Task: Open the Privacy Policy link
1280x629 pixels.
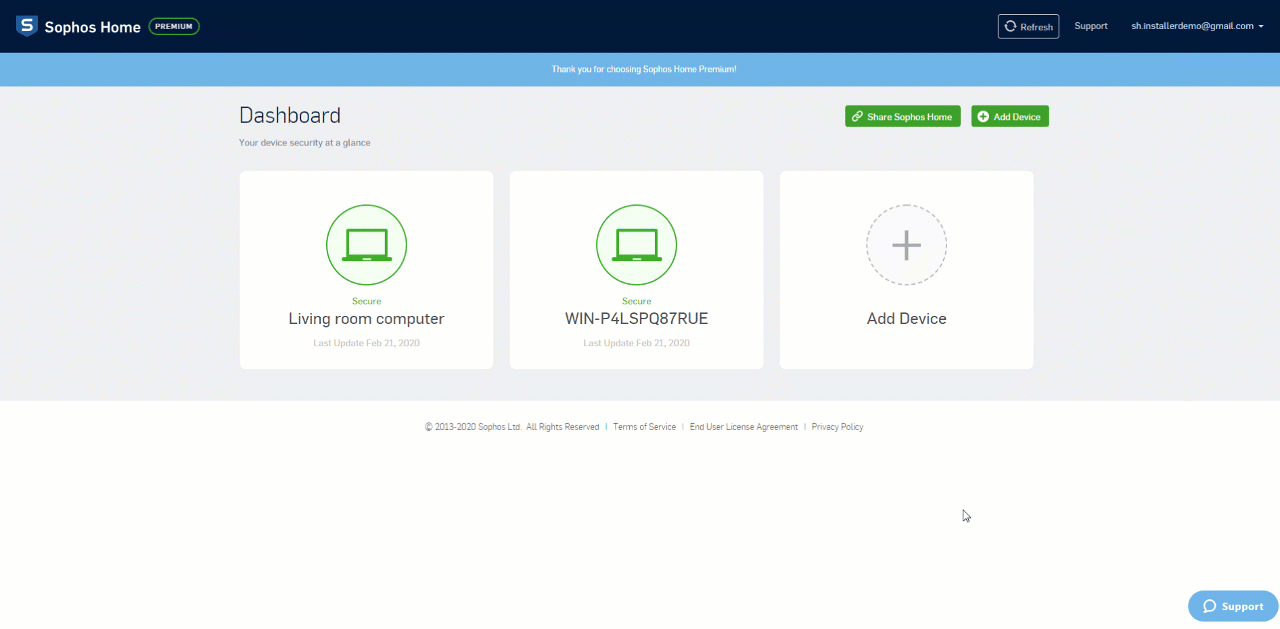Action: pyautogui.click(x=837, y=427)
